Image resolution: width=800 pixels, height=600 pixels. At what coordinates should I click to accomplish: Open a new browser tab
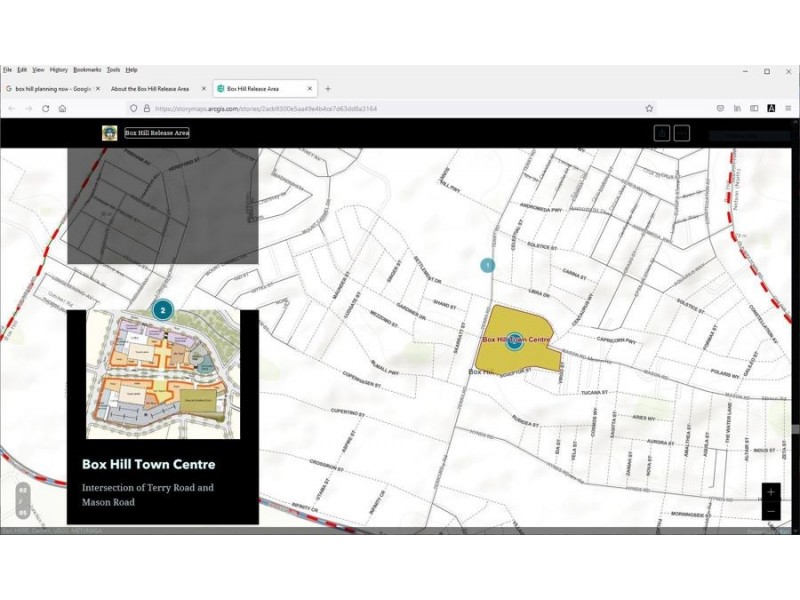point(328,88)
